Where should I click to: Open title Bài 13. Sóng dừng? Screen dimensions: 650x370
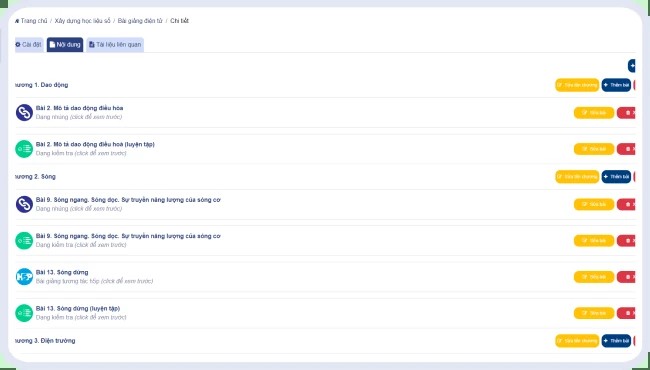tap(62, 272)
